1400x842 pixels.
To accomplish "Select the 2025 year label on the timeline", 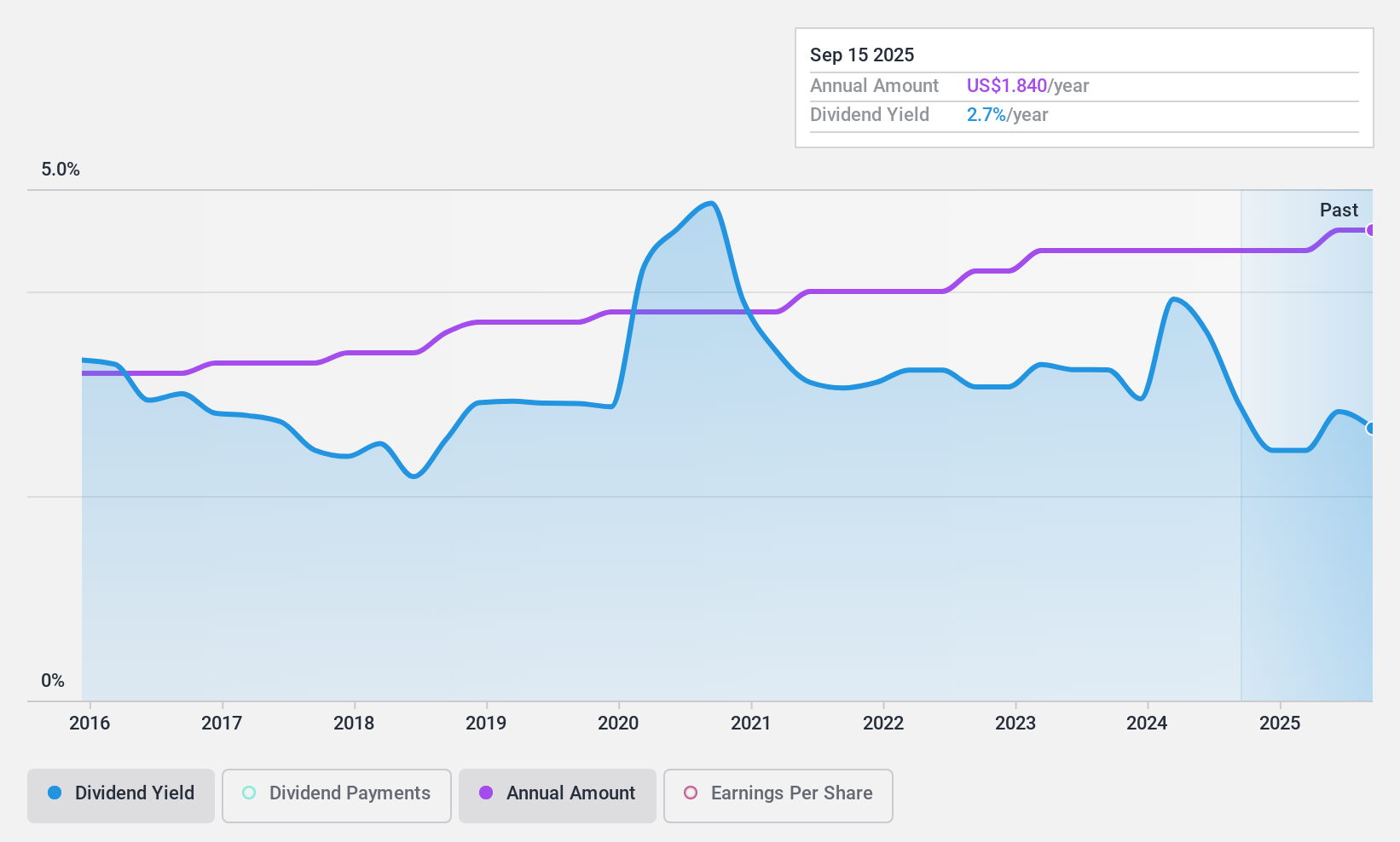I will pos(1281,723).
